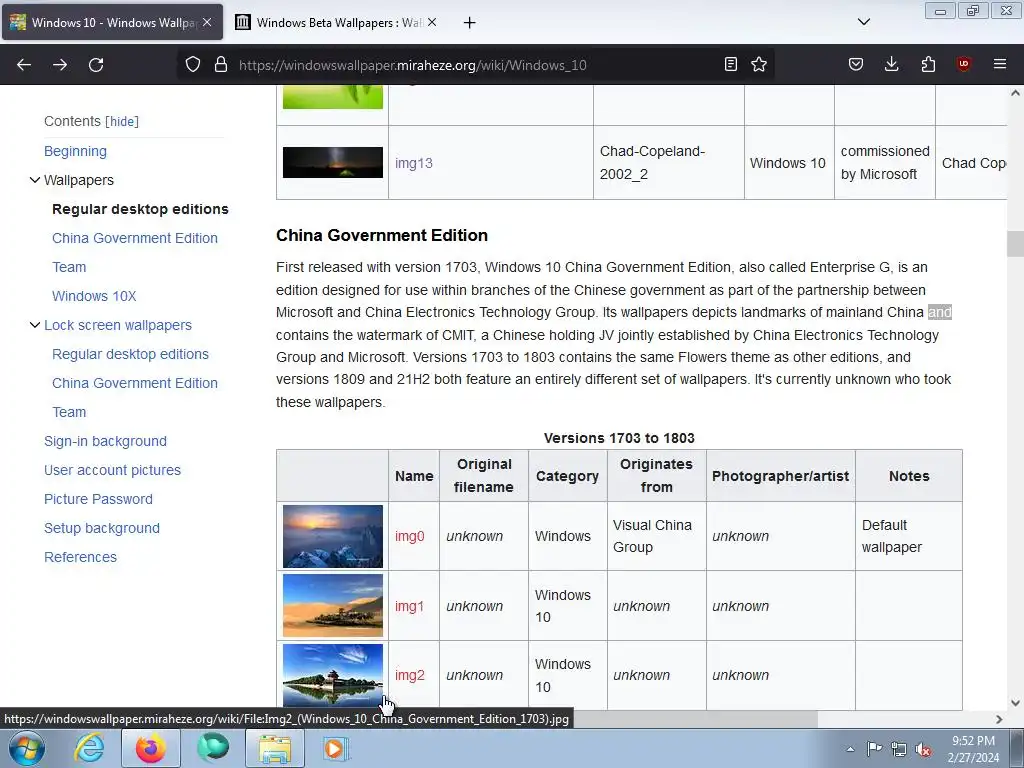Screen dimensions: 1024x768
Task: Open the tracking protection shield icon
Action: click(x=193, y=65)
